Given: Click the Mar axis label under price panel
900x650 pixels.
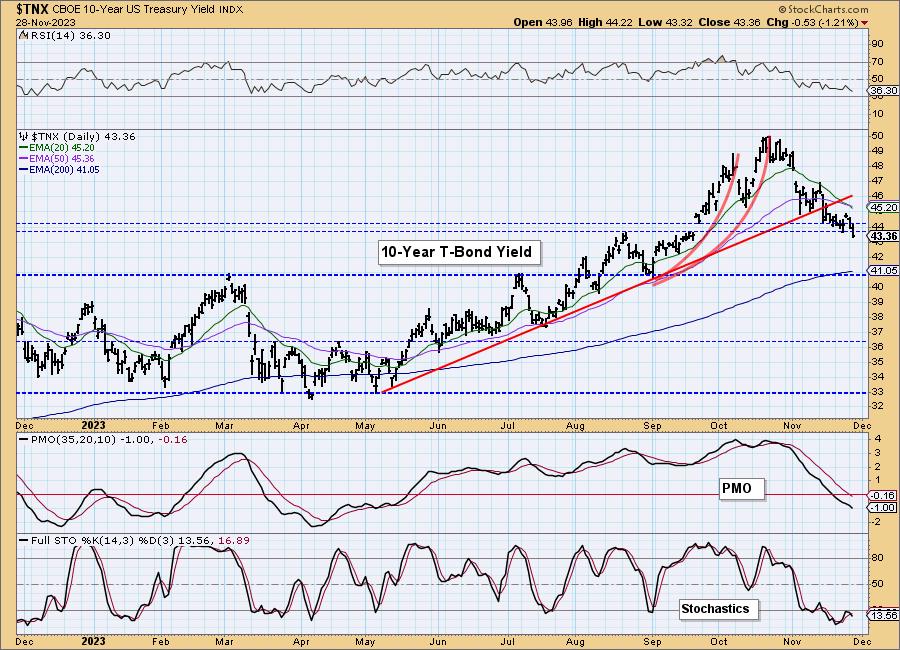Looking at the screenshot, I should 224,426.
